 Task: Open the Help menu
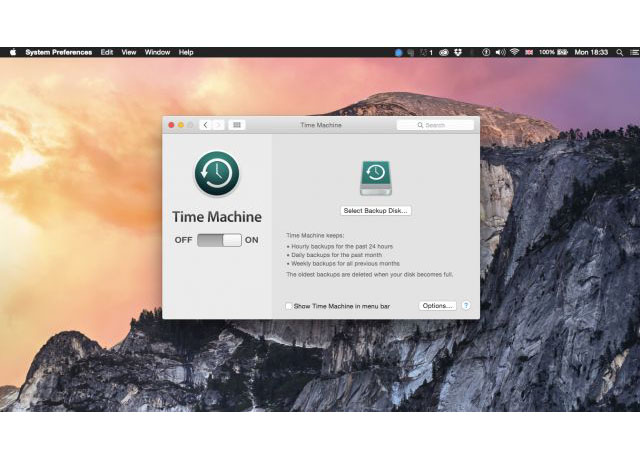tap(186, 52)
